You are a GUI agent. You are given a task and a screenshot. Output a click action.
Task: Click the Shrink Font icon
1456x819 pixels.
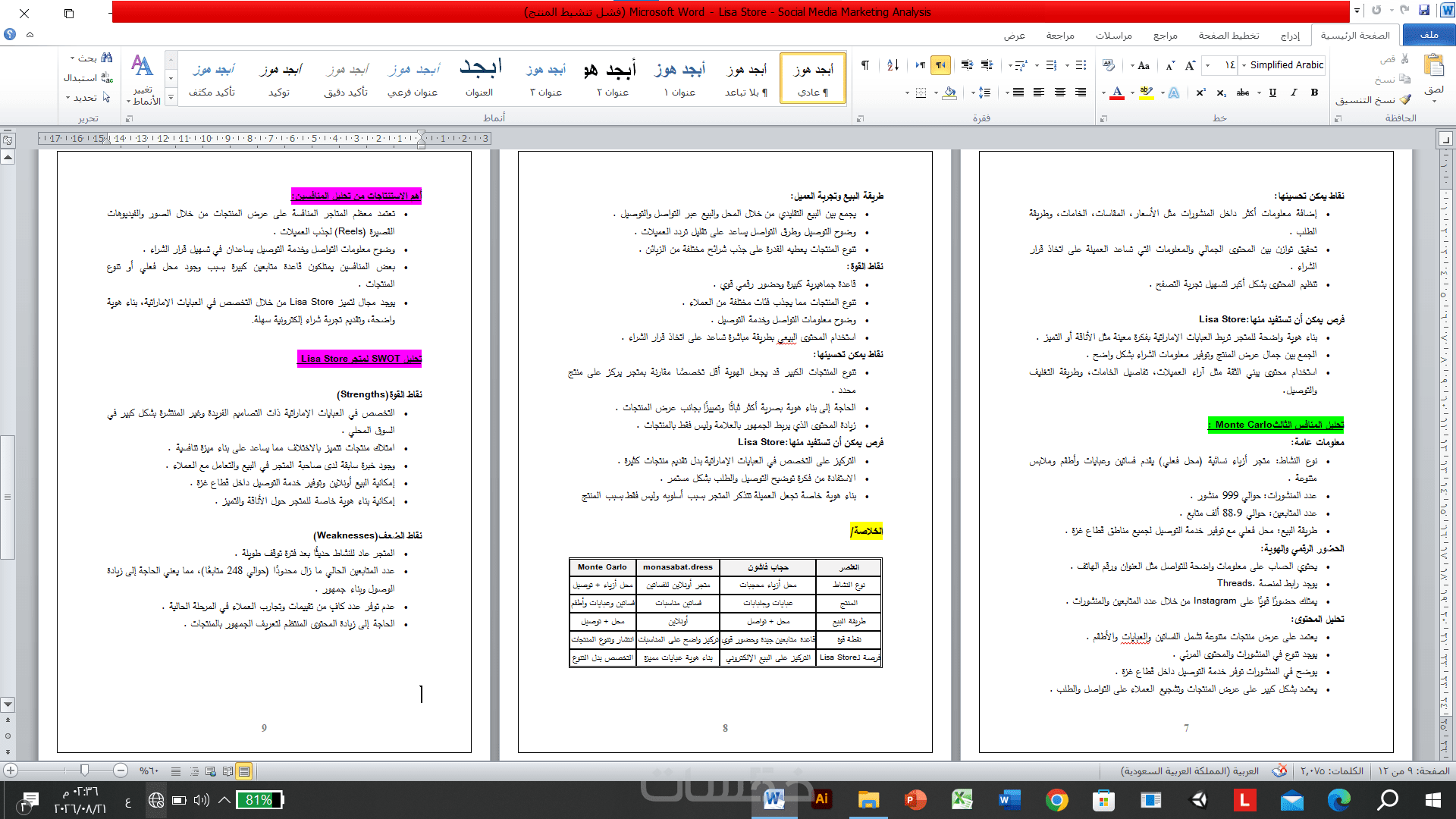tap(1170, 65)
